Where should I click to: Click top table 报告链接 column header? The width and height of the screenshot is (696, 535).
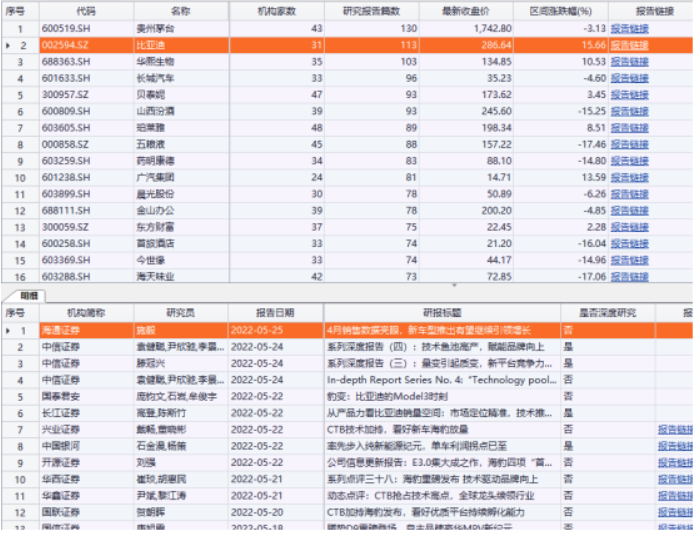pyautogui.click(x=651, y=11)
